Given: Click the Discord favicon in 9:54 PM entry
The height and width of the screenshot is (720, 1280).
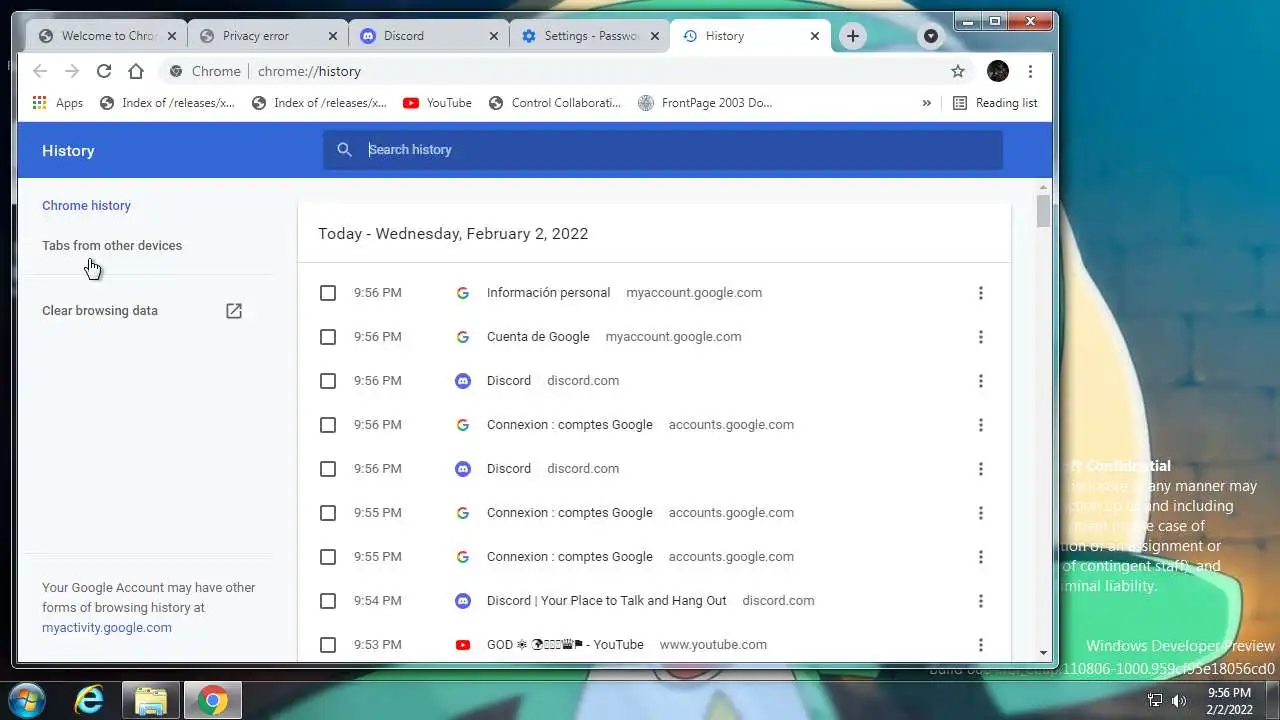Looking at the screenshot, I should tap(463, 601).
